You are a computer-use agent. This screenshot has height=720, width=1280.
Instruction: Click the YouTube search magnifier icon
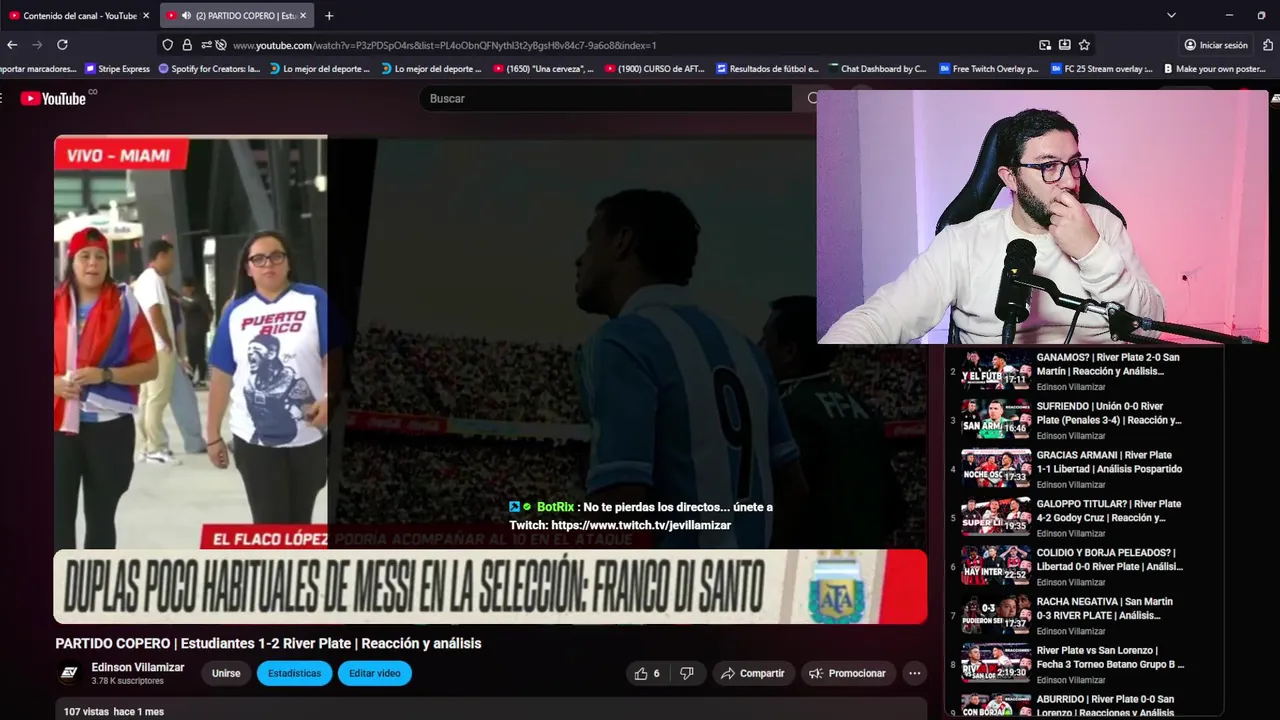[x=813, y=98]
